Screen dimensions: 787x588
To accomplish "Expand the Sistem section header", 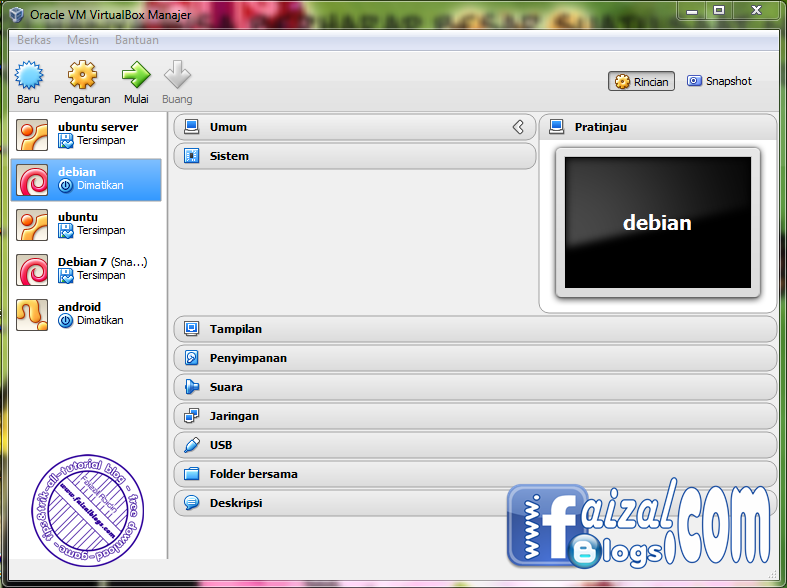I will point(355,156).
